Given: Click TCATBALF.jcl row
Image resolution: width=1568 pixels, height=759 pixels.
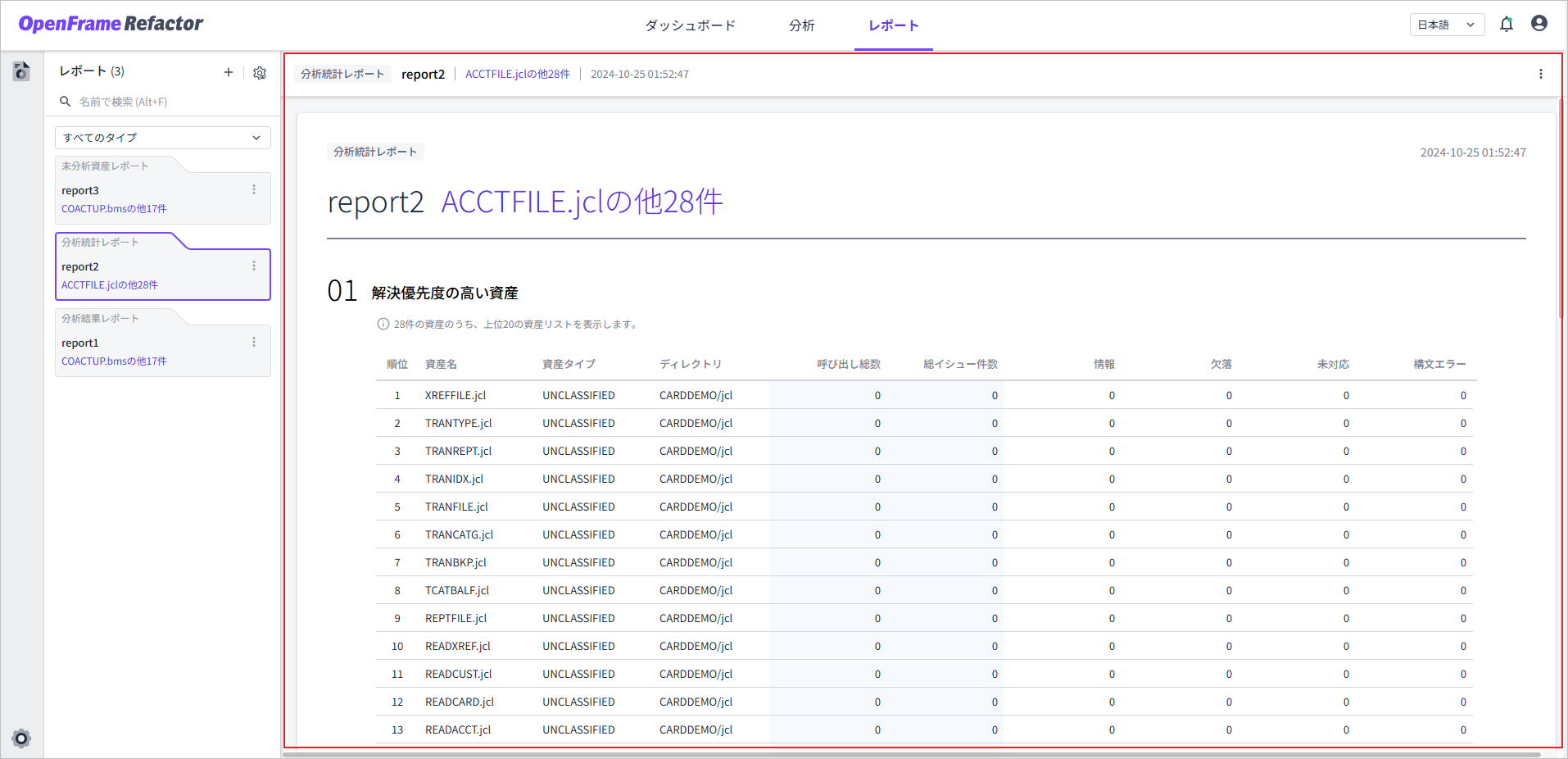Looking at the screenshot, I should coord(924,590).
